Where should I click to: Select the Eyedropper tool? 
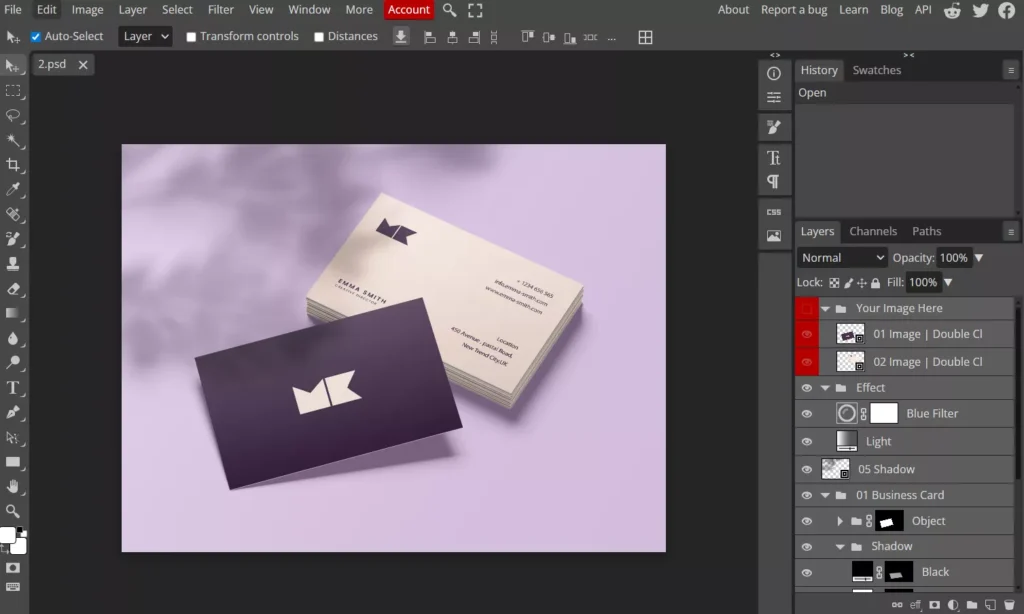pyautogui.click(x=12, y=189)
